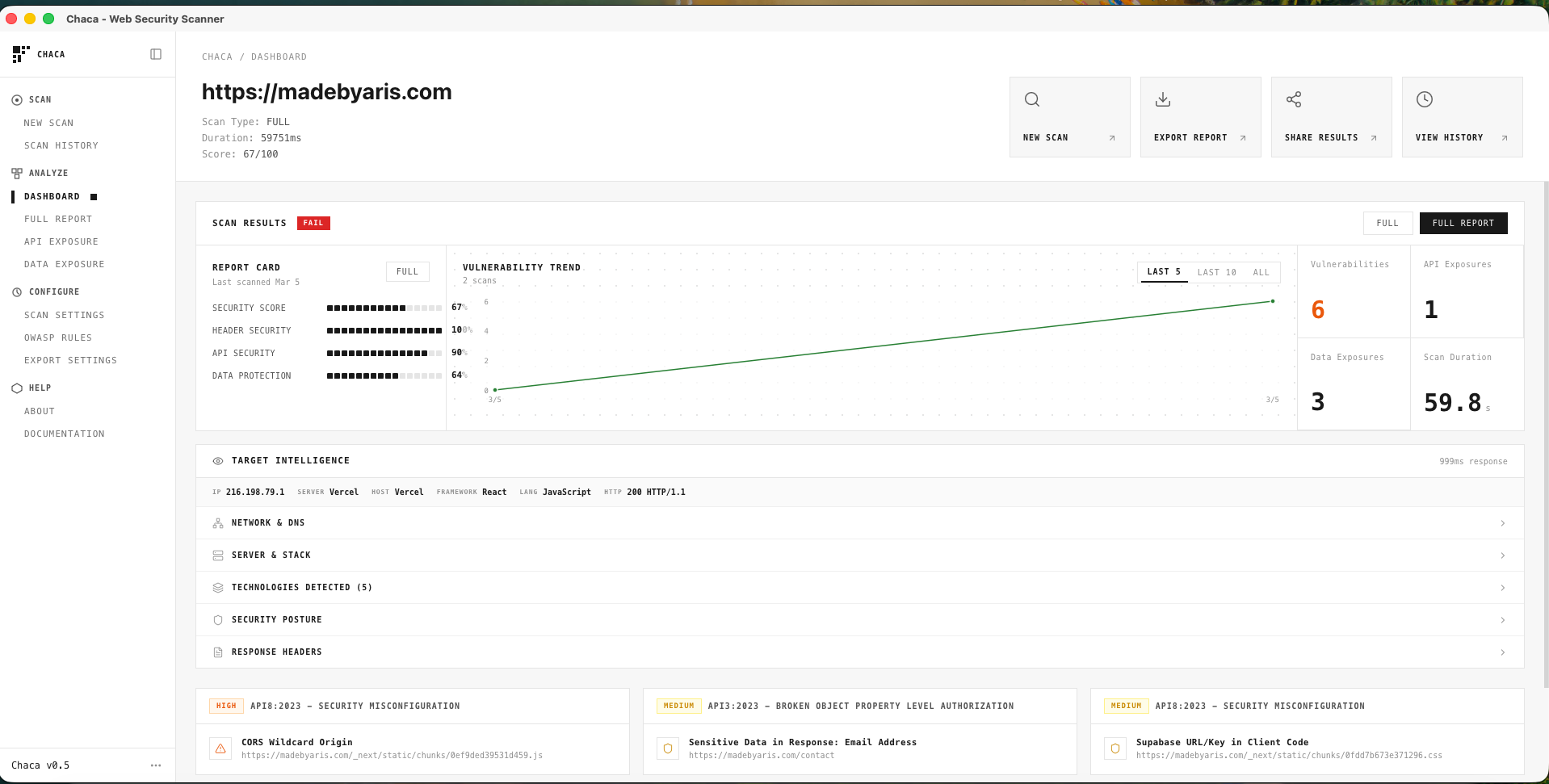Click the Export Report download icon
Viewport: 1549px width, 784px height.
[x=1163, y=99]
